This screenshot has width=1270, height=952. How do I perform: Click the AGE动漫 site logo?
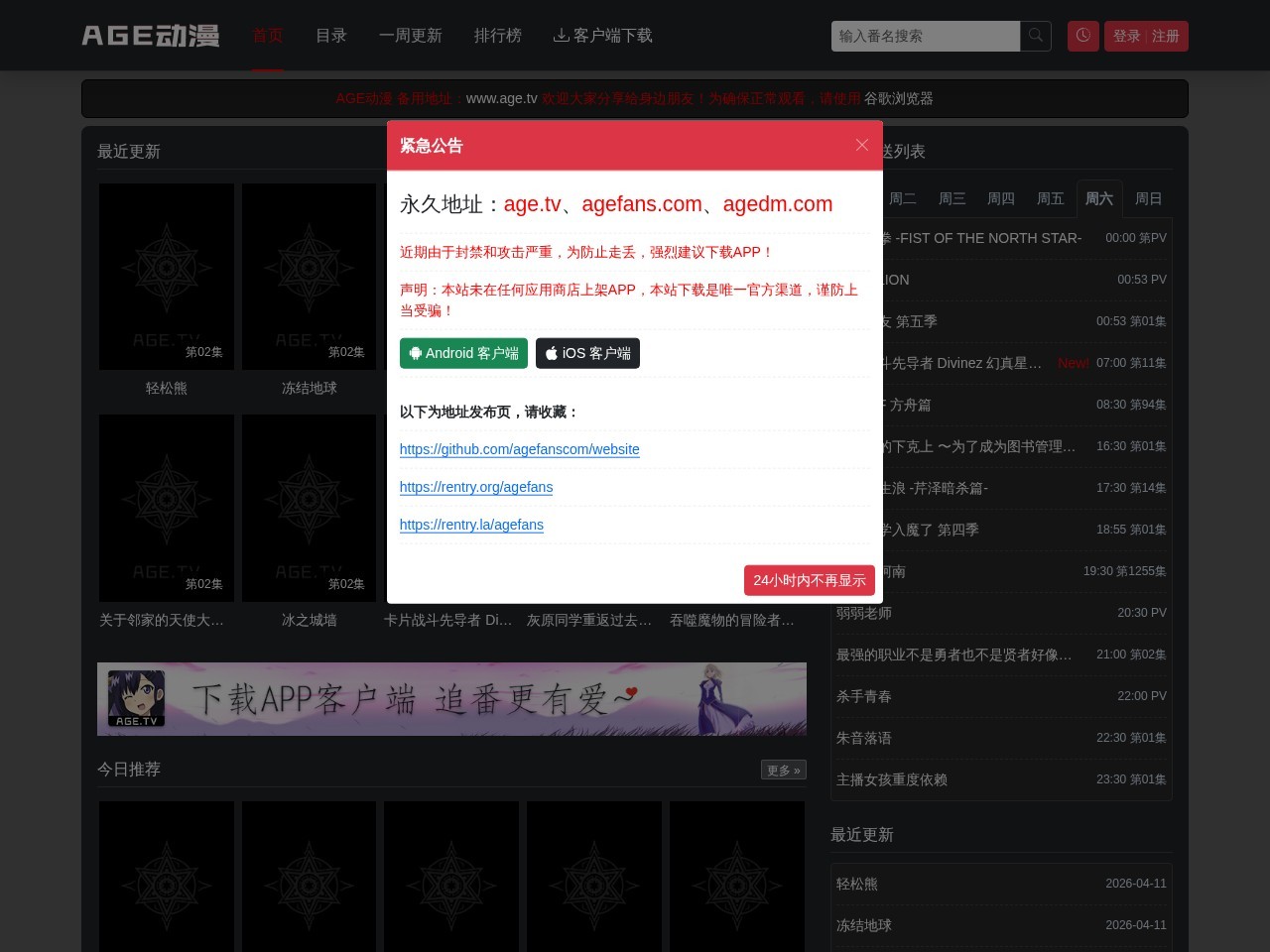(x=150, y=35)
